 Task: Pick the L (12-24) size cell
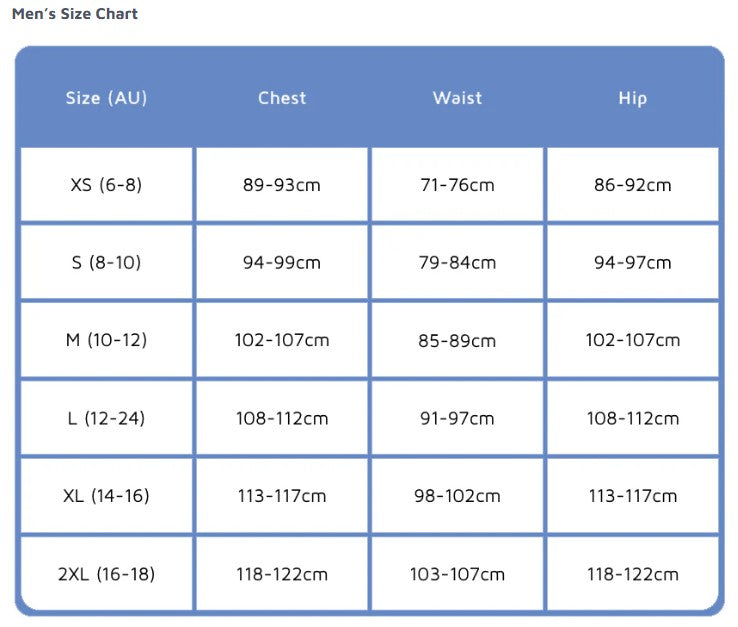tap(106, 418)
